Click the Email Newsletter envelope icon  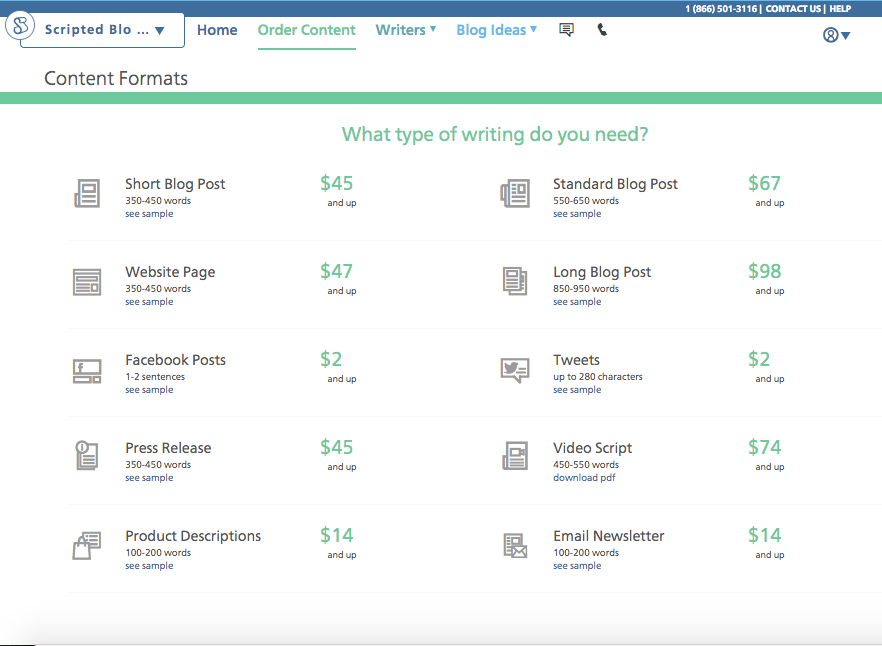pos(515,545)
